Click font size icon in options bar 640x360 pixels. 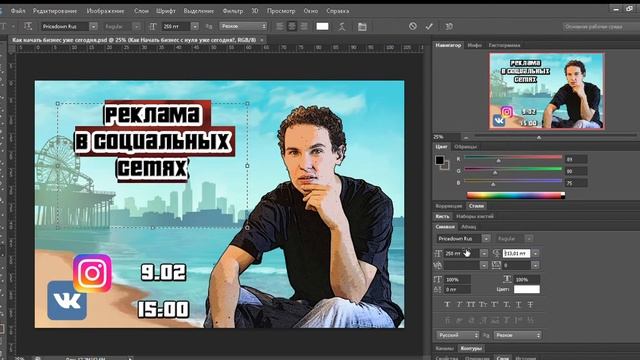pyautogui.click(x=153, y=27)
